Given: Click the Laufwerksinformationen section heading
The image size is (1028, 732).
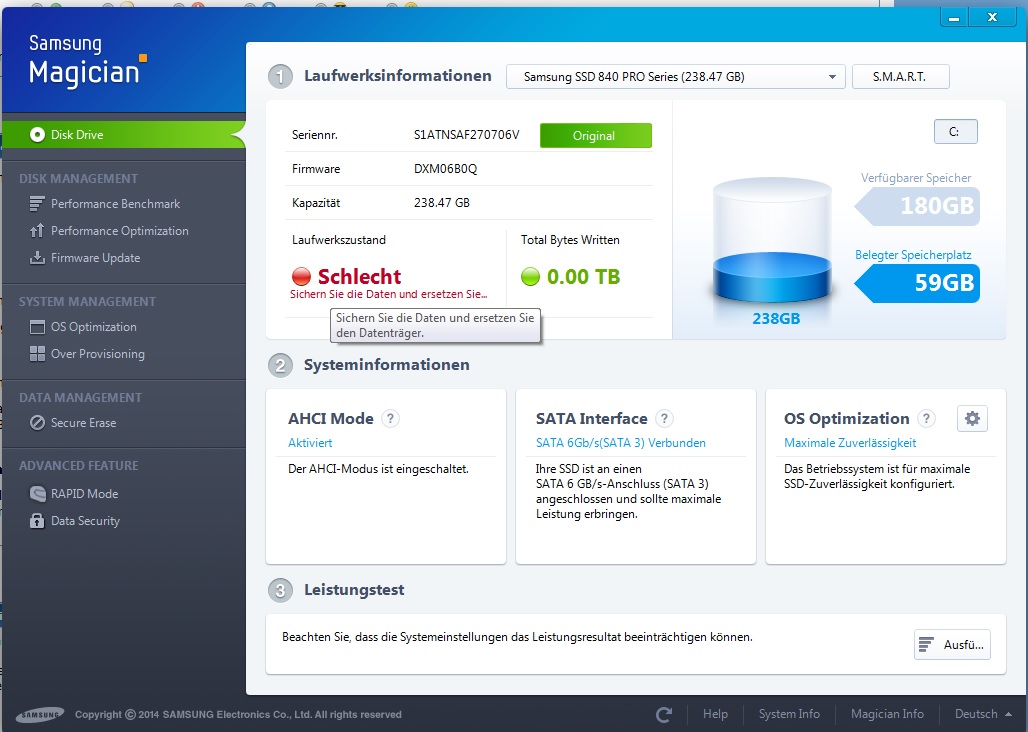Looking at the screenshot, I should (397, 76).
